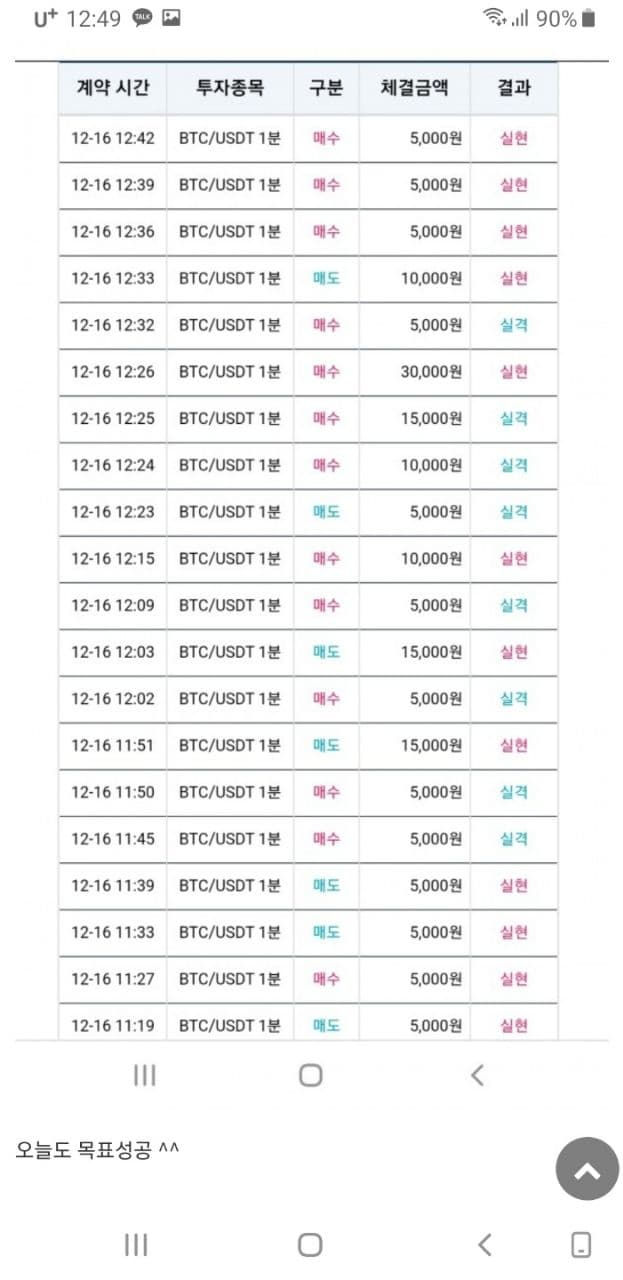Click the 체결금액 column header
This screenshot has width=623, height=1280.
click(414, 88)
